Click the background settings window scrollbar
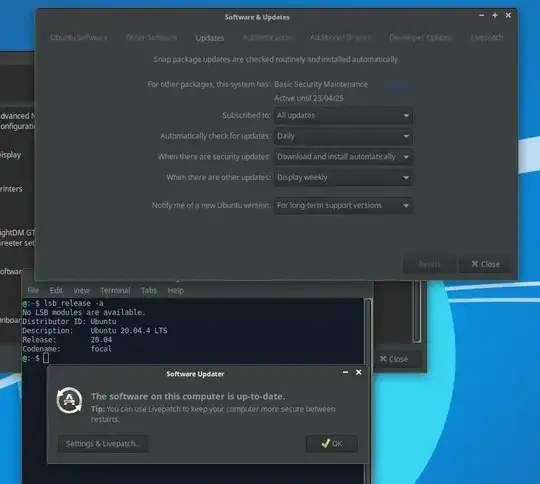The width and height of the screenshot is (540, 484). click(x=417, y=312)
